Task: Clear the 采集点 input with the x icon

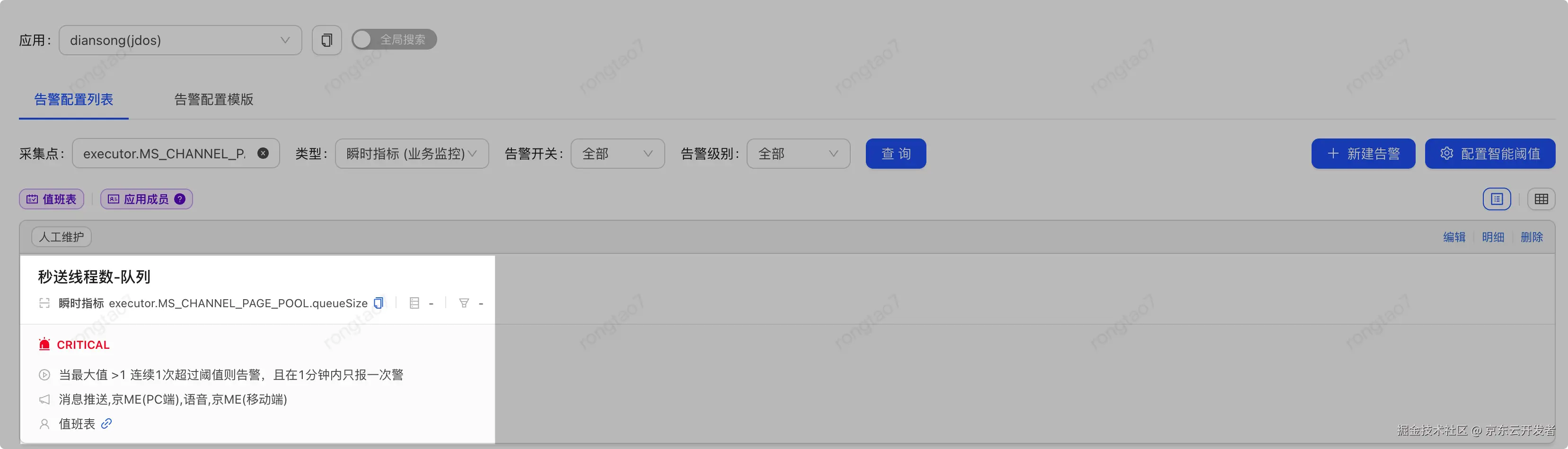Action: click(x=263, y=153)
